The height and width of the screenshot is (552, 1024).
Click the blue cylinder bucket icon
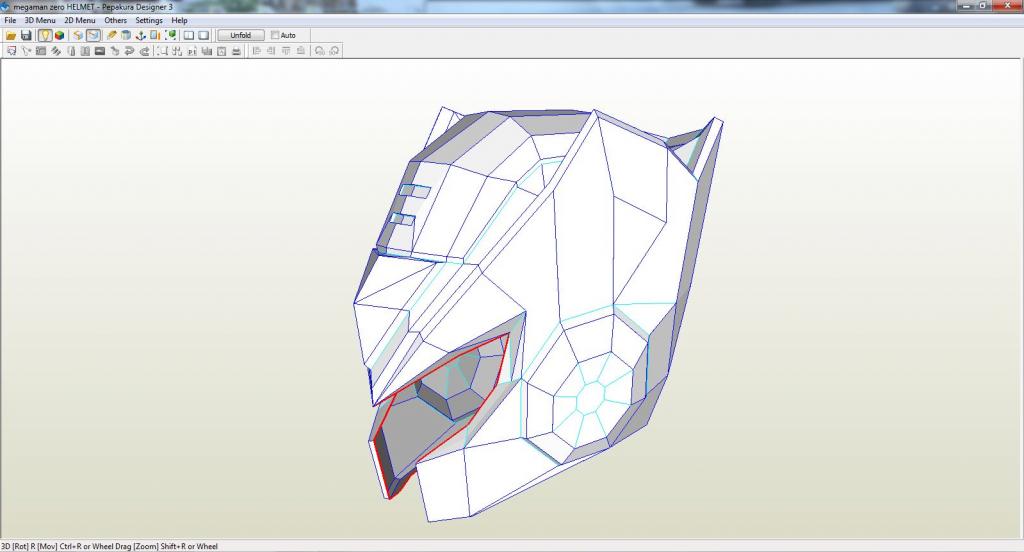[126, 35]
